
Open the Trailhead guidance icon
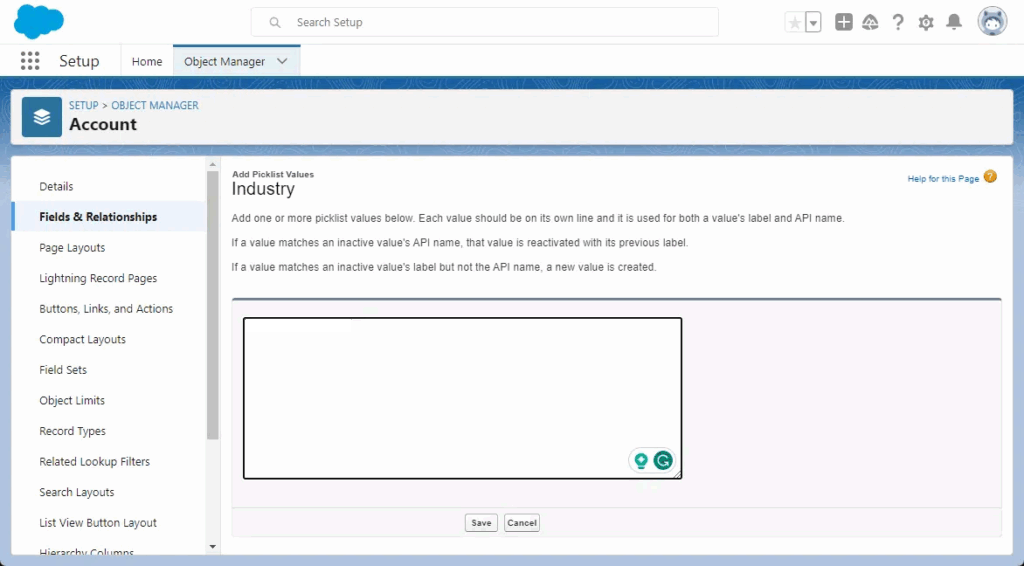pos(870,22)
